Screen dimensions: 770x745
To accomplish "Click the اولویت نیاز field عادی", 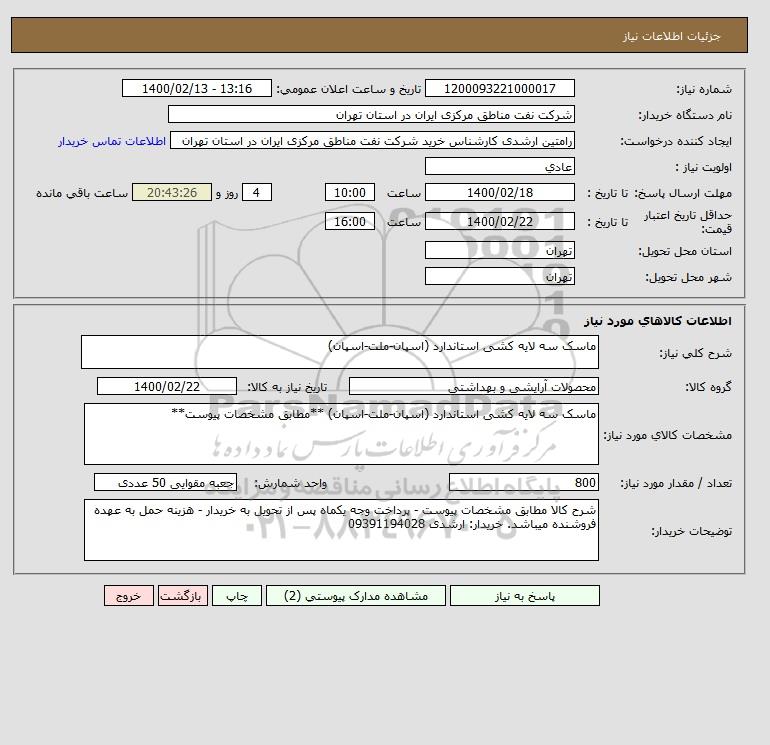I will coord(499,166).
